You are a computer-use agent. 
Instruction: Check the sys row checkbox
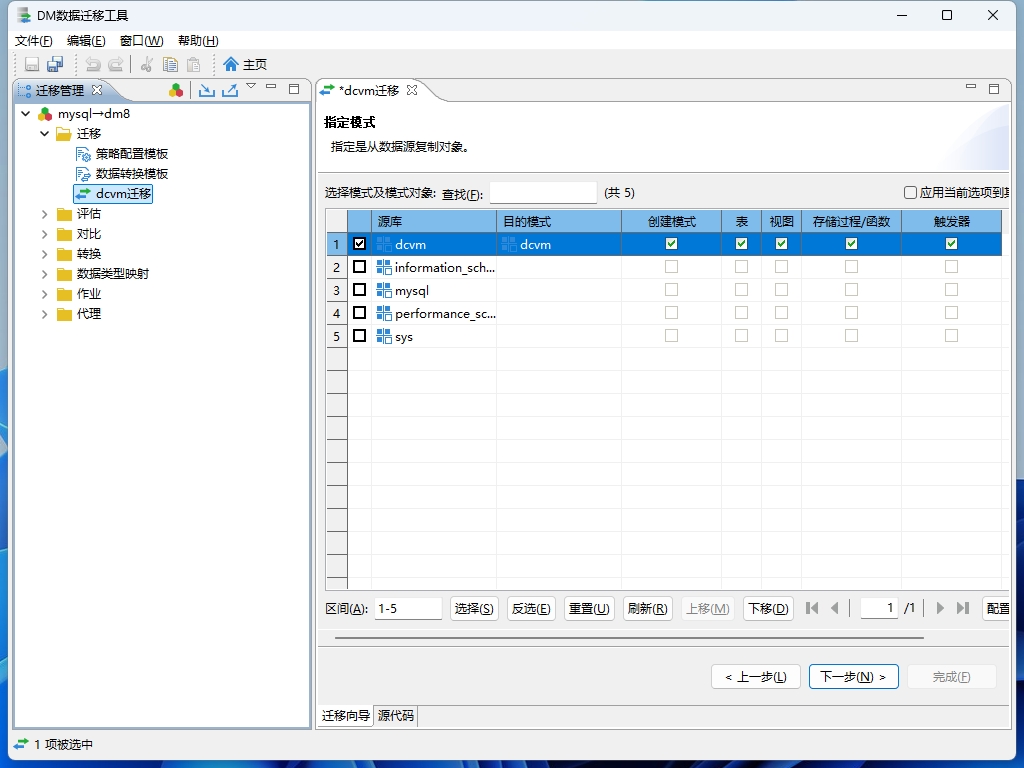click(x=359, y=336)
